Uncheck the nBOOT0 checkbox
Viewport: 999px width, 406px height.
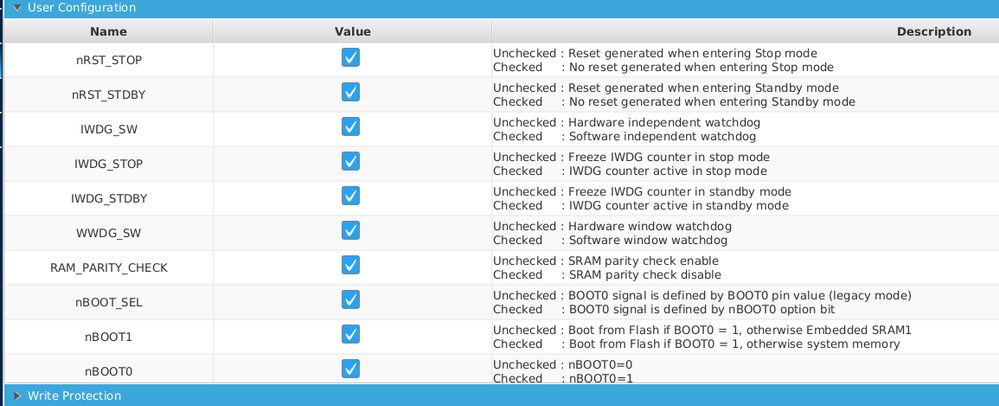tap(350, 369)
